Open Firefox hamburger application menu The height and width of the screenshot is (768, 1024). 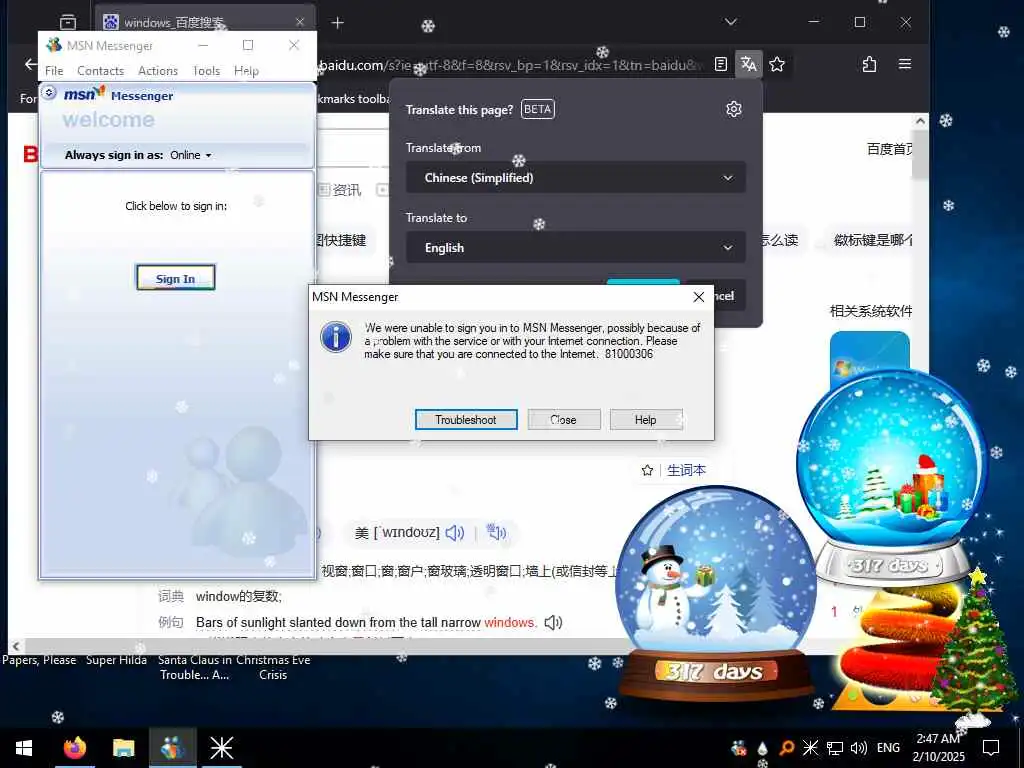(904, 64)
